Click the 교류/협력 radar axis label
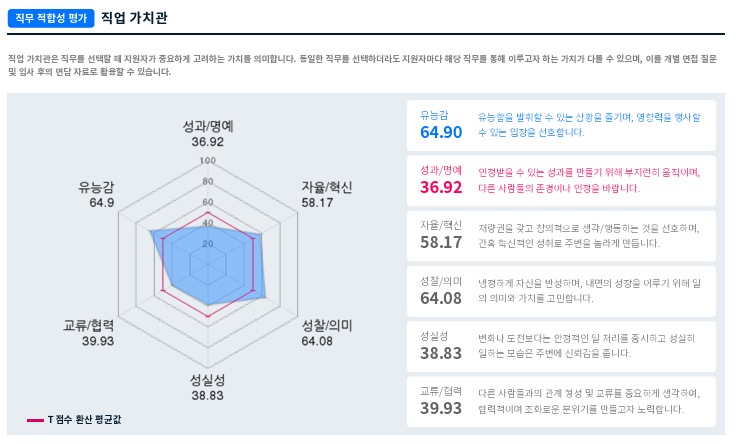The height and width of the screenshot is (444, 736). pyautogui.click(x=89, y=326)
